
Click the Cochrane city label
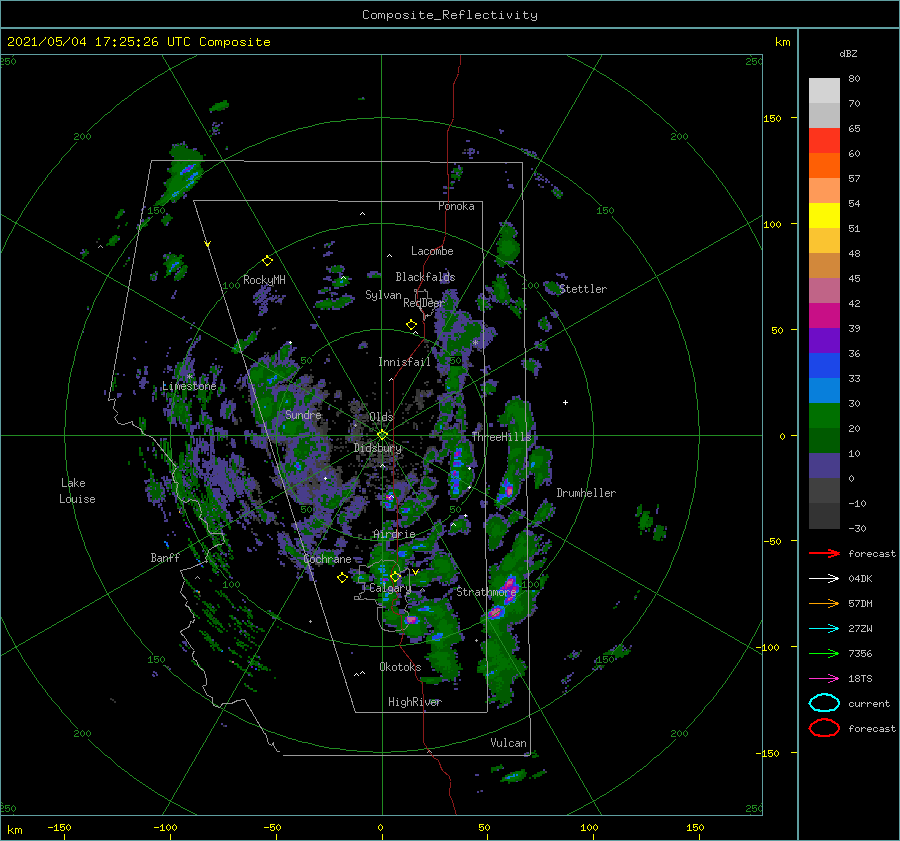pos(327,559)
